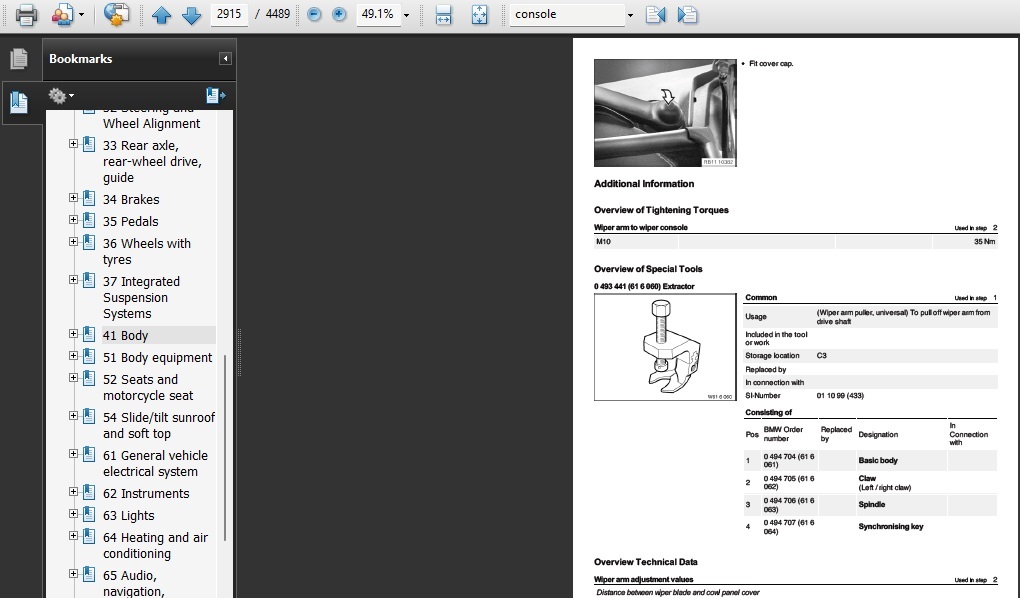Expand the '61 General vehicle electrical system' bookmark
This screenshot has height=598, width=1020.
point(74,454)
